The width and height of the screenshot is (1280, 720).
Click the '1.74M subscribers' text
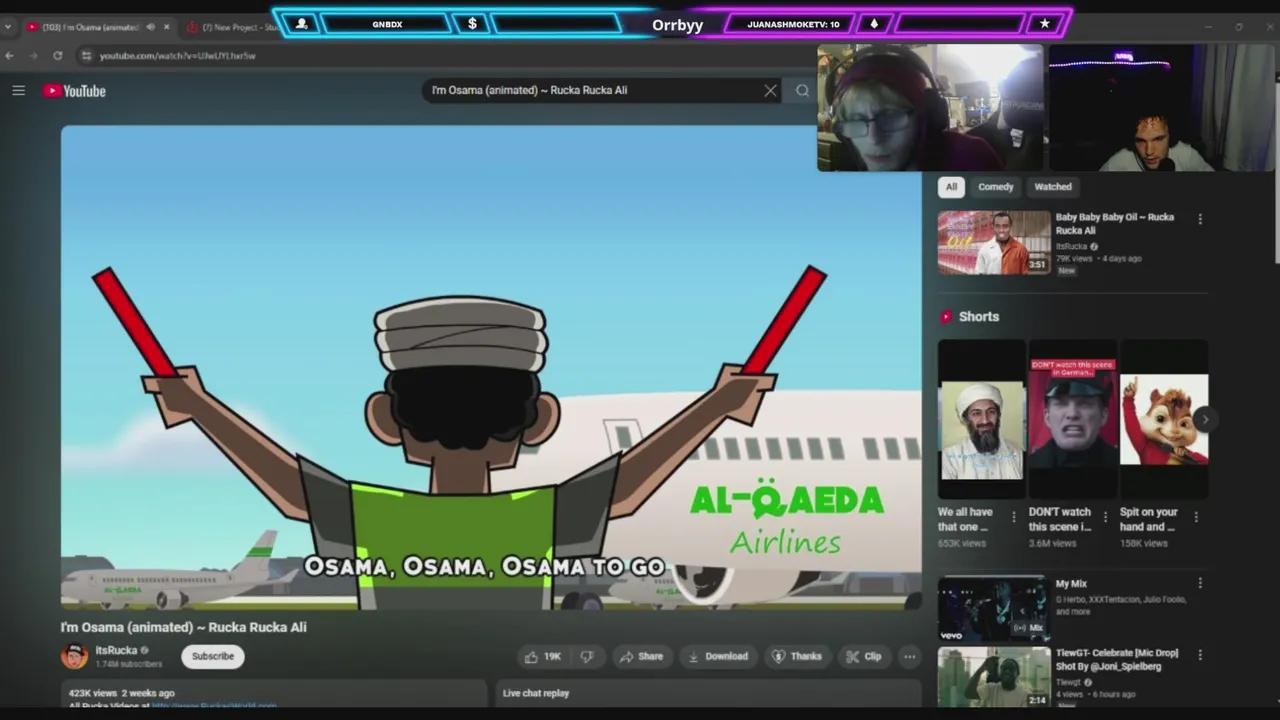click(128, 664)
